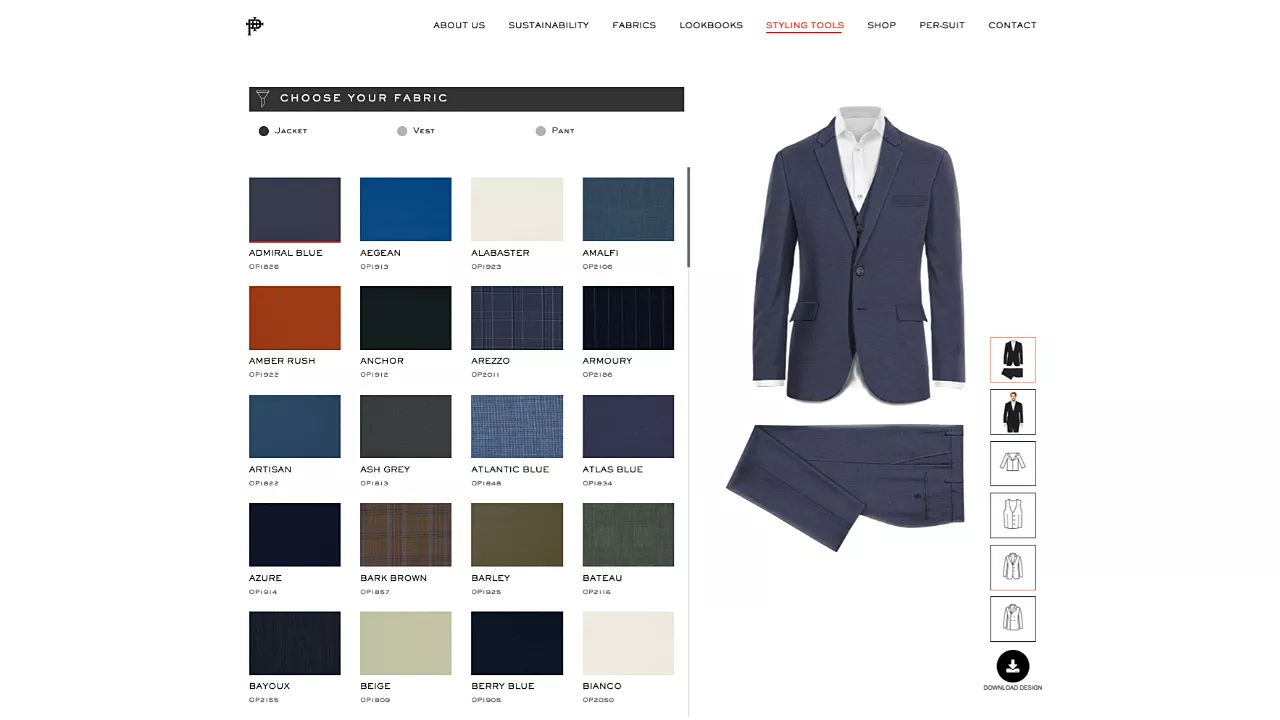Select the Pant radio option
The image size is (1280, 720).
[x=541, y=131]
